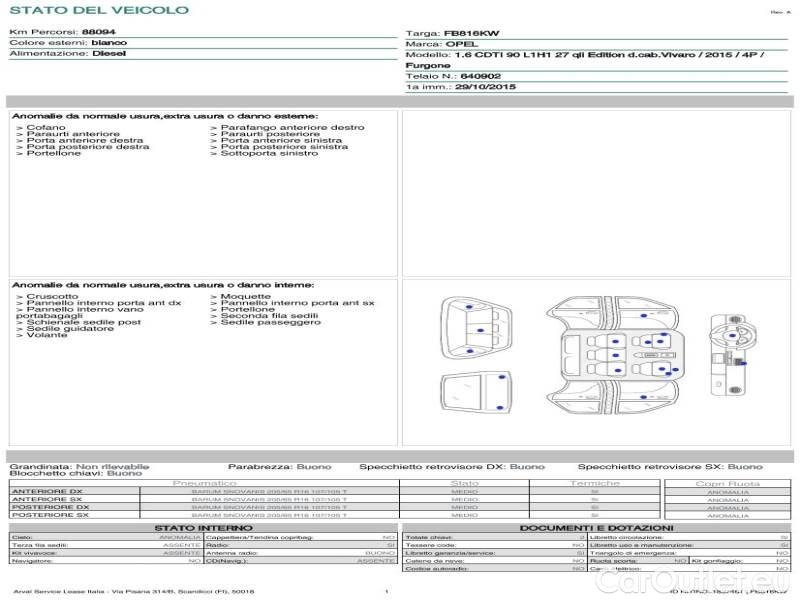Select the "ANTERIORE DX" tire row label
The image size is (800, 600).
tap(47, 492)
